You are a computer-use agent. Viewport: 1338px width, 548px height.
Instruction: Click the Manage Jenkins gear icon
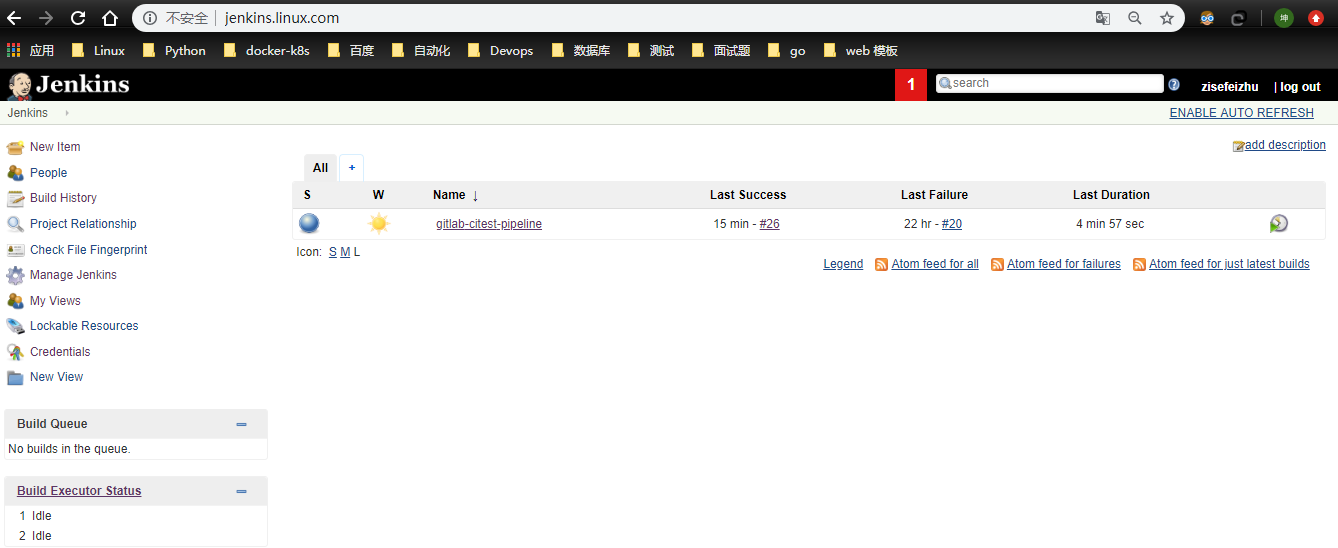[15, 275]
